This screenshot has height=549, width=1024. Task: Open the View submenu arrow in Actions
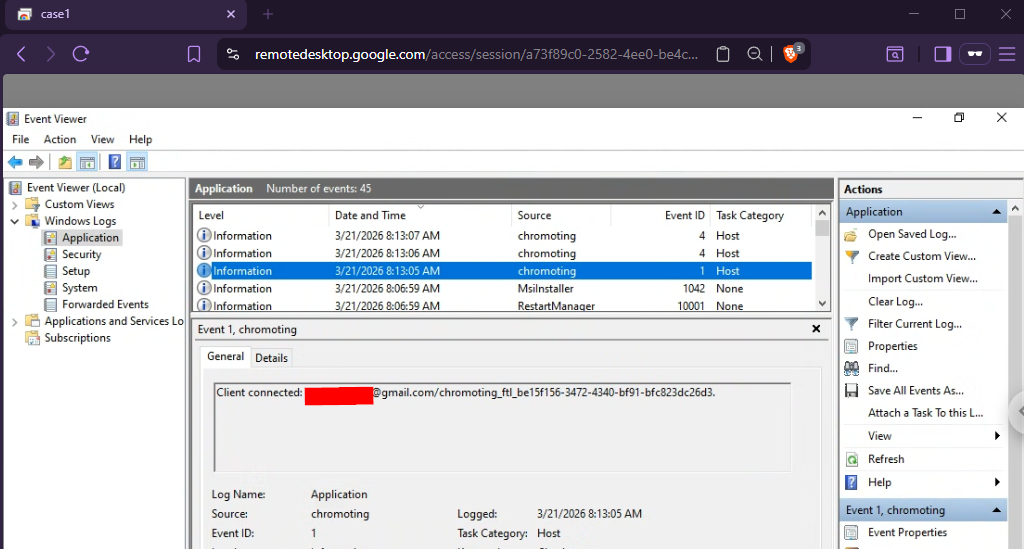click(997, 436)
